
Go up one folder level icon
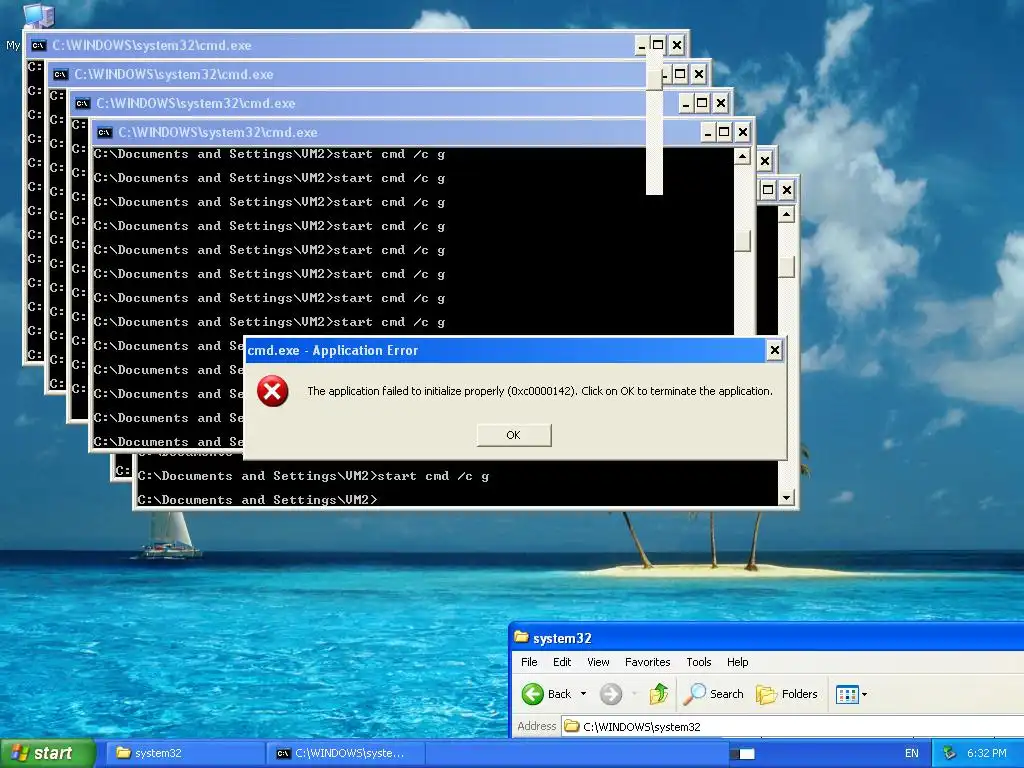click(x=659, y=694)
